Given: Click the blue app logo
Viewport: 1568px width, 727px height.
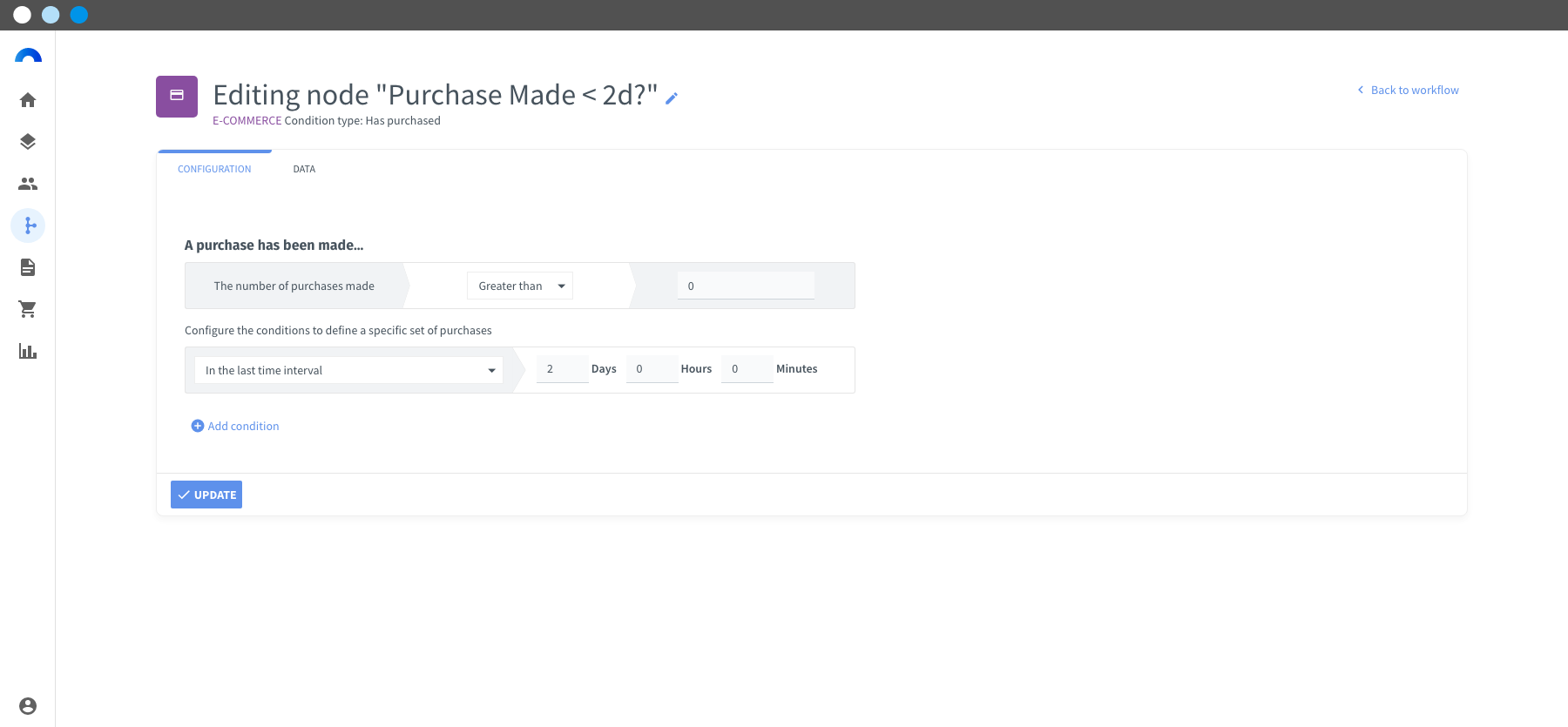Looking at the screenshot, I should 28,56.
